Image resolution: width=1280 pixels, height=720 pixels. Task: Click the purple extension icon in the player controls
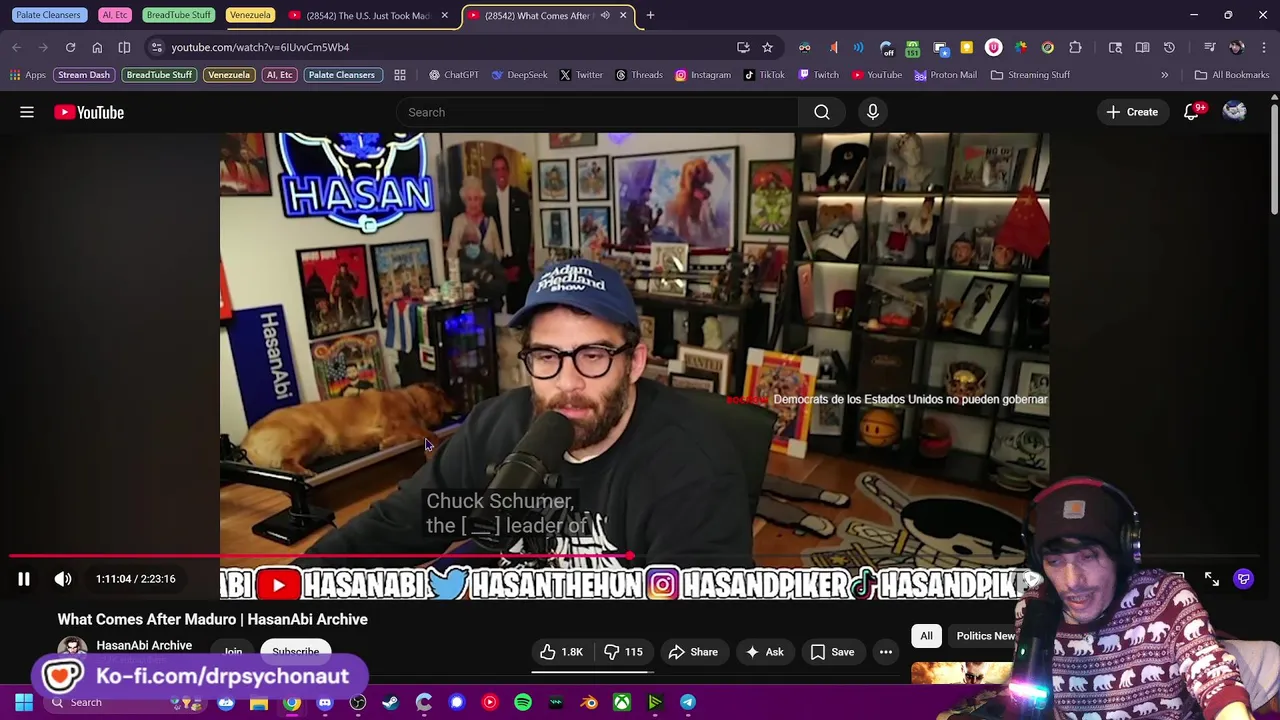click(x=1244, y=579)
